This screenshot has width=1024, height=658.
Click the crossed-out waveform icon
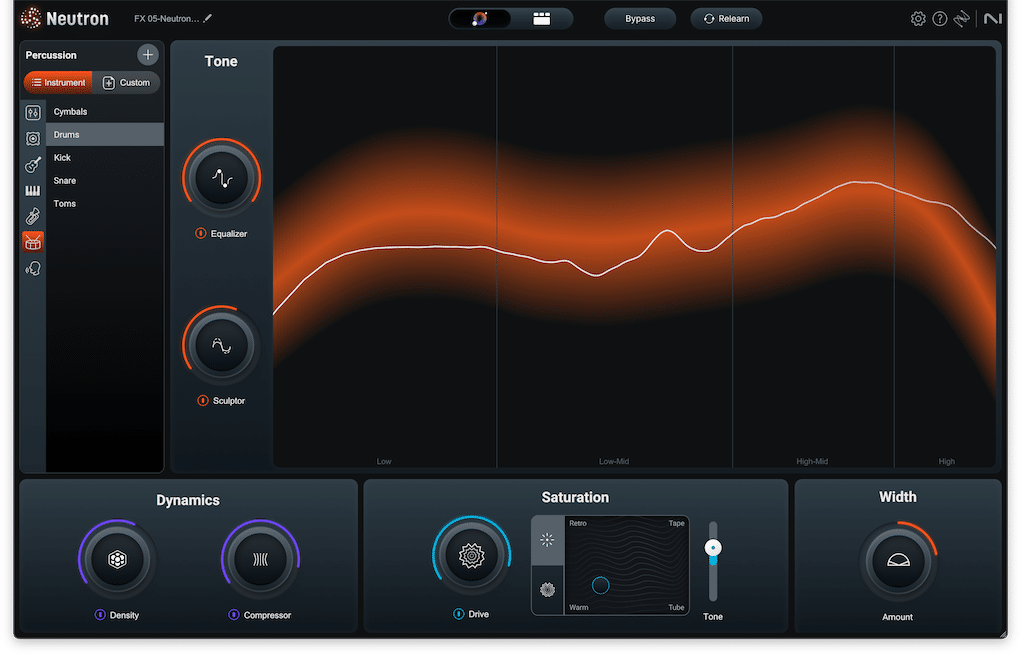coord(961,19)
